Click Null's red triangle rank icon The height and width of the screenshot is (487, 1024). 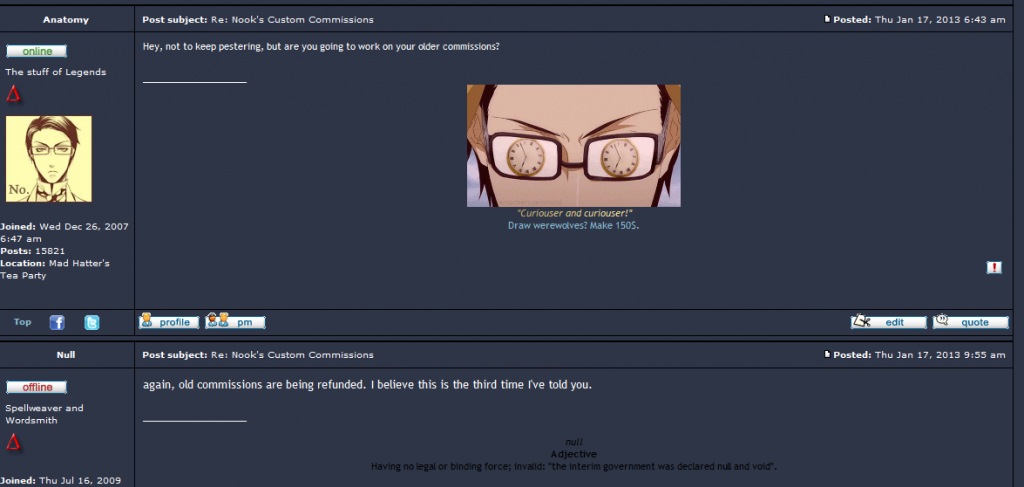pyautogui.click(x=13, y=443)
